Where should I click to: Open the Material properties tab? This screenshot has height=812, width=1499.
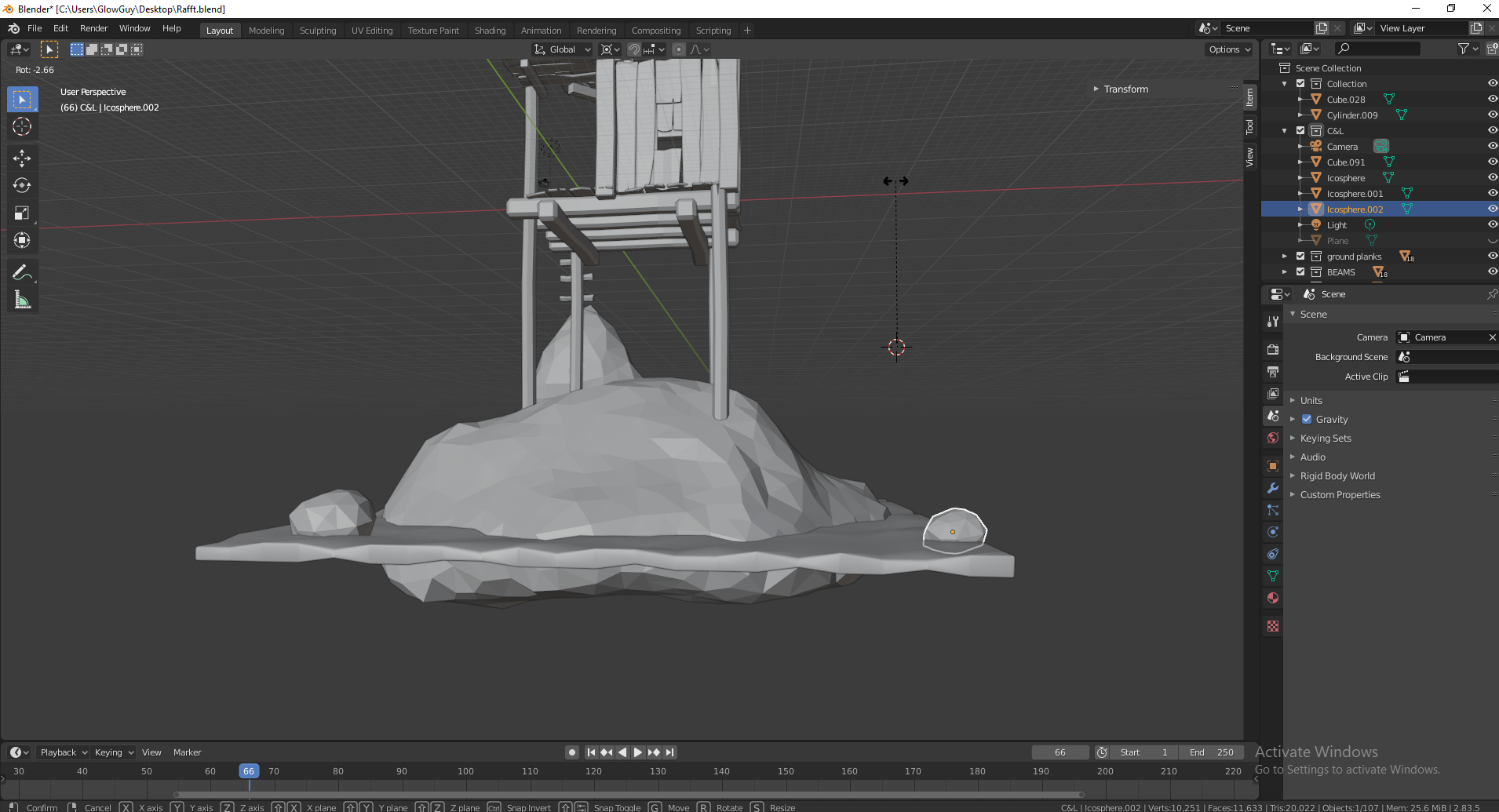1273,598
